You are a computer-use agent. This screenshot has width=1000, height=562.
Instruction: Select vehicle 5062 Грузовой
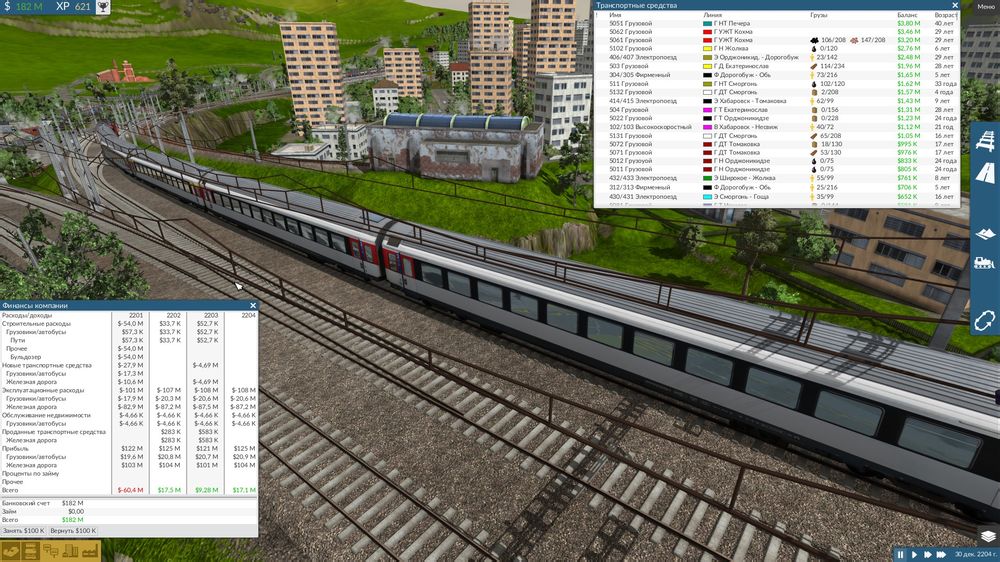pyautogui.click(x=630, y=31)
